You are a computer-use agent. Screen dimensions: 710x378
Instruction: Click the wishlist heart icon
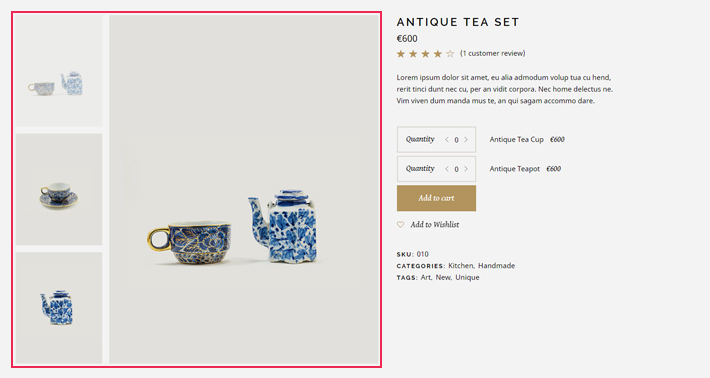[400, 225]
